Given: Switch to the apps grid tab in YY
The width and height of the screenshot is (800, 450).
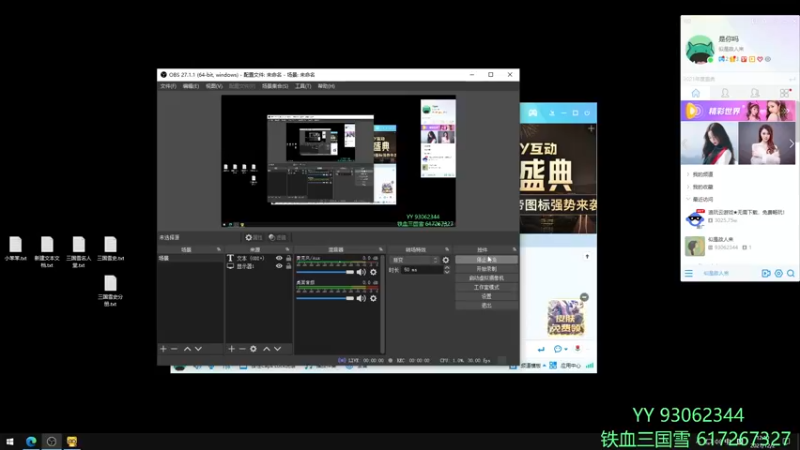Looking at the screenshot, I should (x=785, y=93).
